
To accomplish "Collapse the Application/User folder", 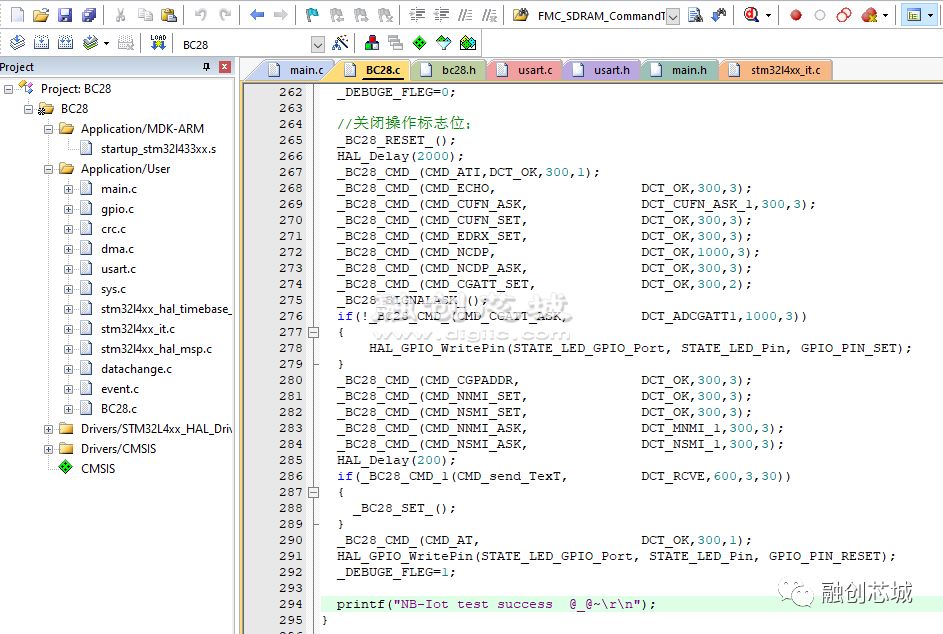I will point(48,170).
